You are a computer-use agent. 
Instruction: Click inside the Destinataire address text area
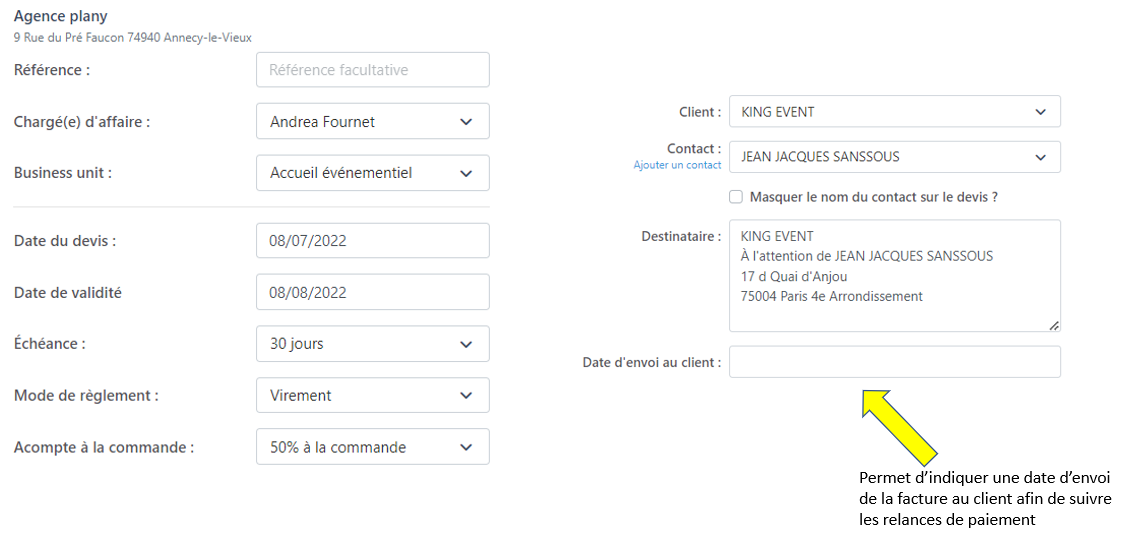(894, 275)
